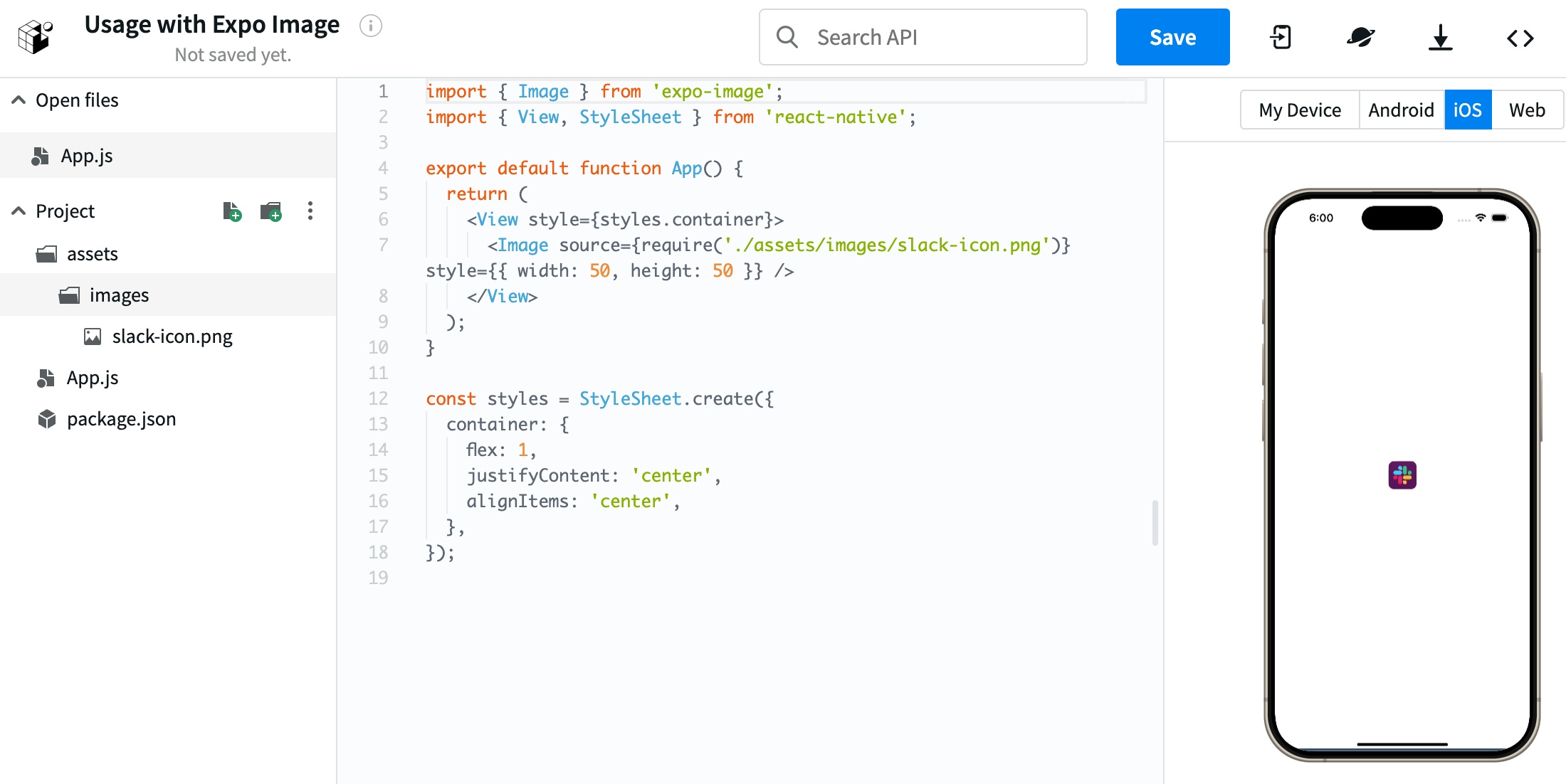1566x784 pixels.
Task: Click the add new folder icon
Action: pyautogui.click(x=270, y=211)
